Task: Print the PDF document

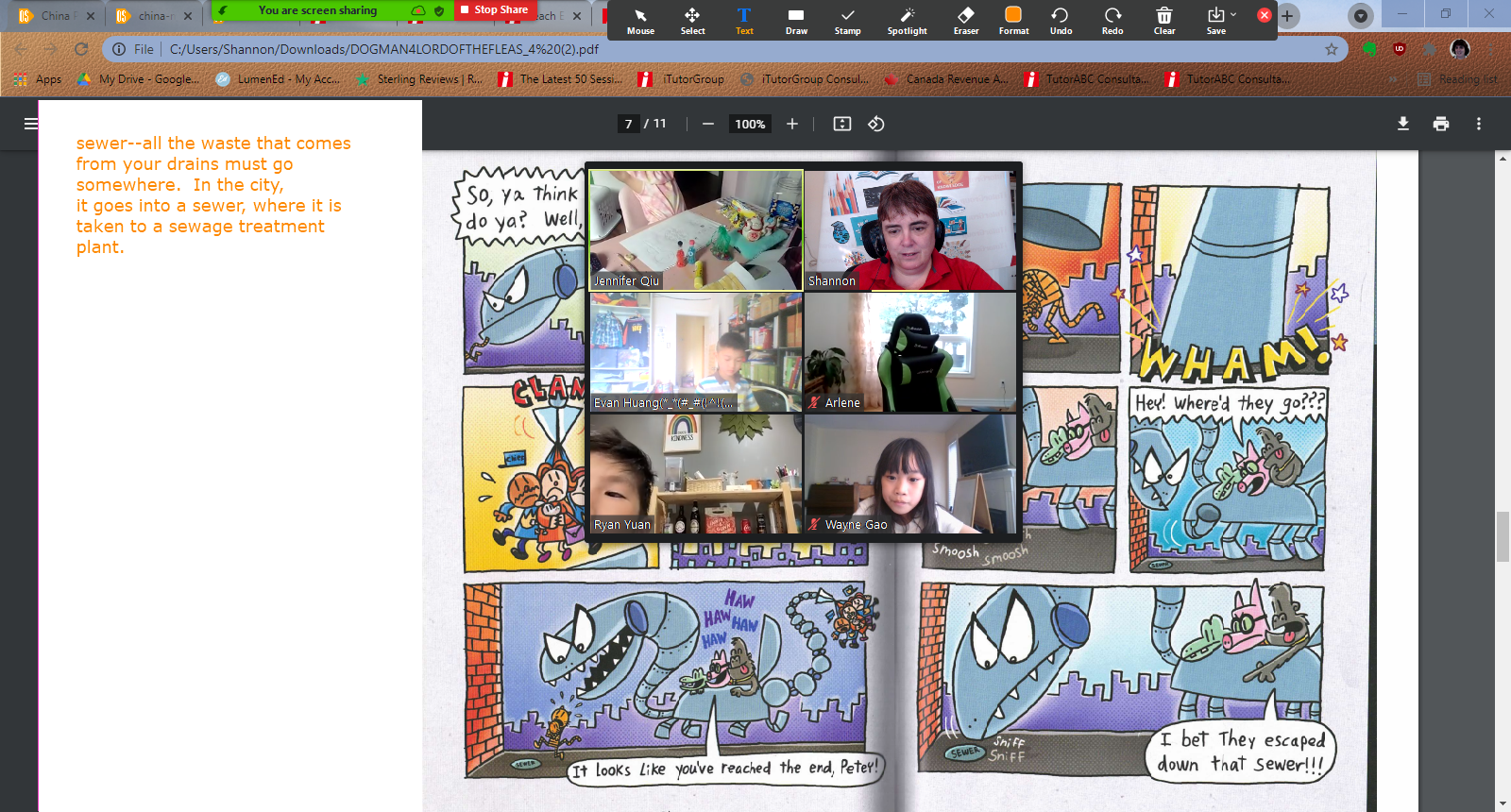Action: (x=1441, y=124)
